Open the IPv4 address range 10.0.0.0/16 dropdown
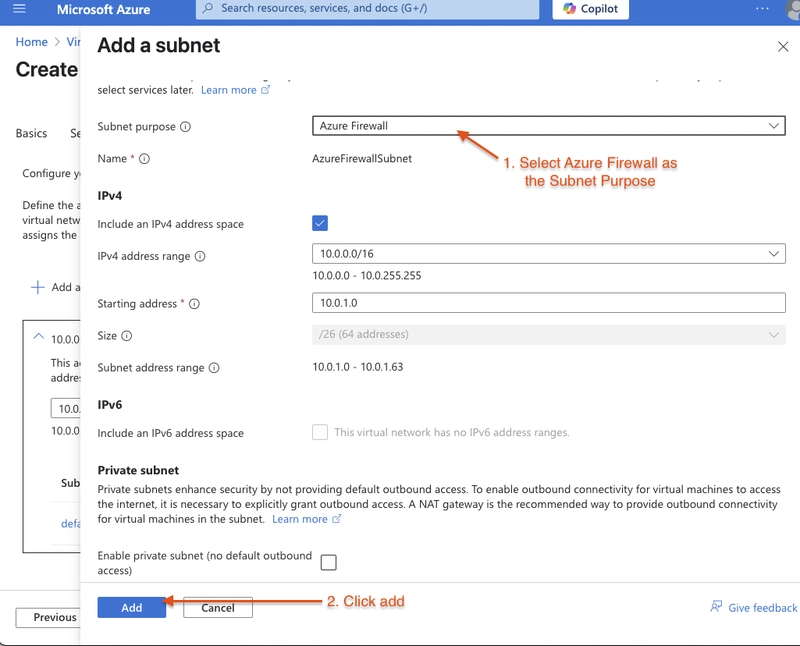The width and height of the screenshot is (800, 646). tap(548, 254)
